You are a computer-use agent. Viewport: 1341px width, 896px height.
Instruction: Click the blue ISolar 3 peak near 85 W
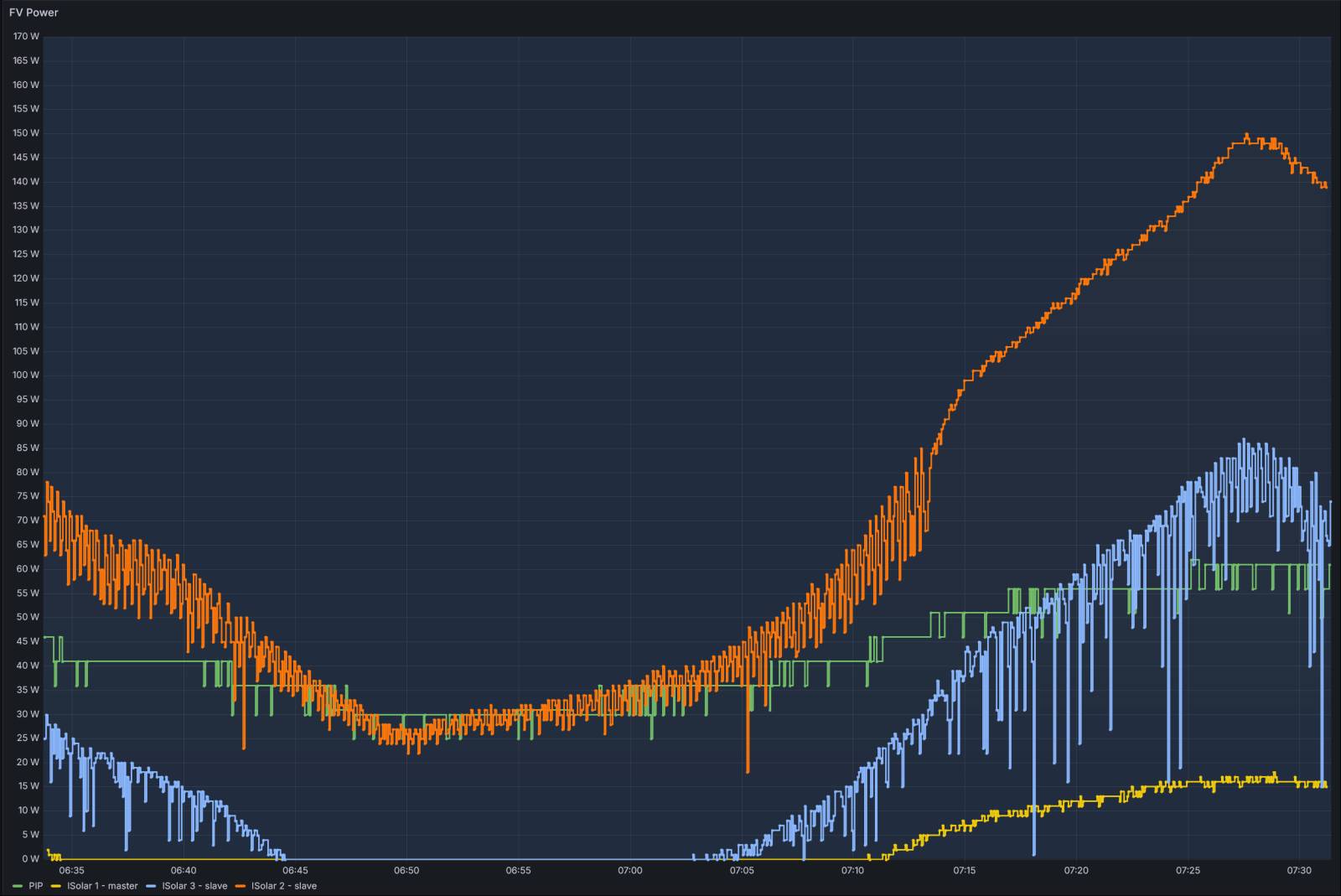point(1243,441)
